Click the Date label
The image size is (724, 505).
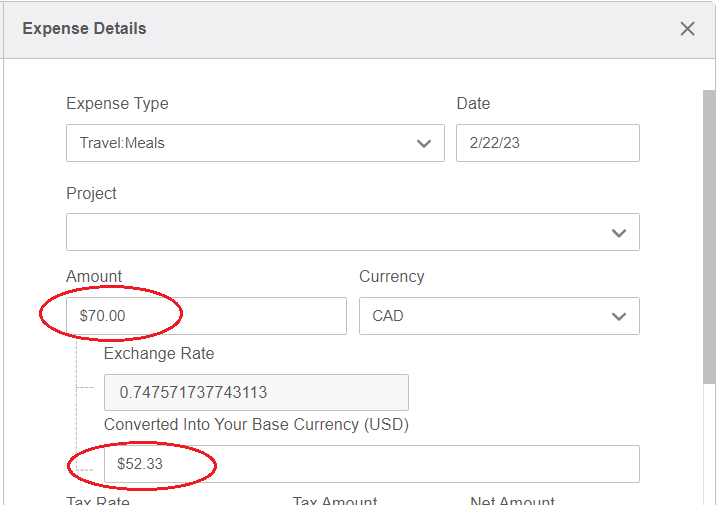click(x=473, y=104)
